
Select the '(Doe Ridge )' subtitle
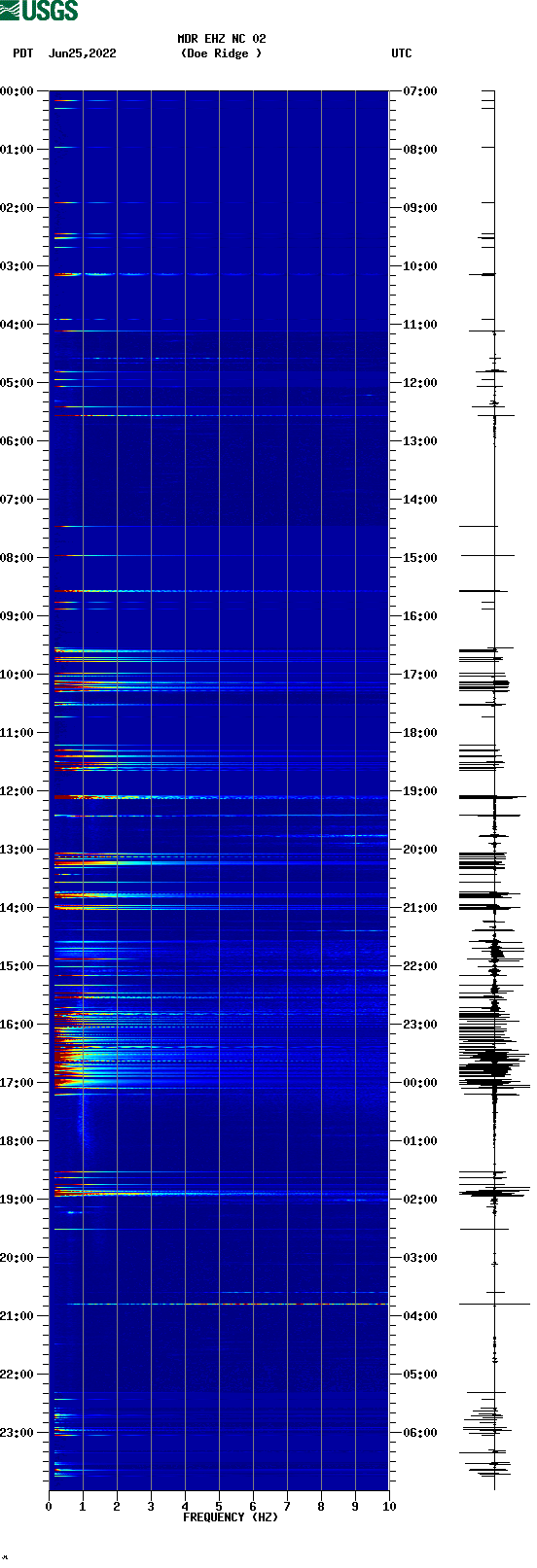pos(222,53)
